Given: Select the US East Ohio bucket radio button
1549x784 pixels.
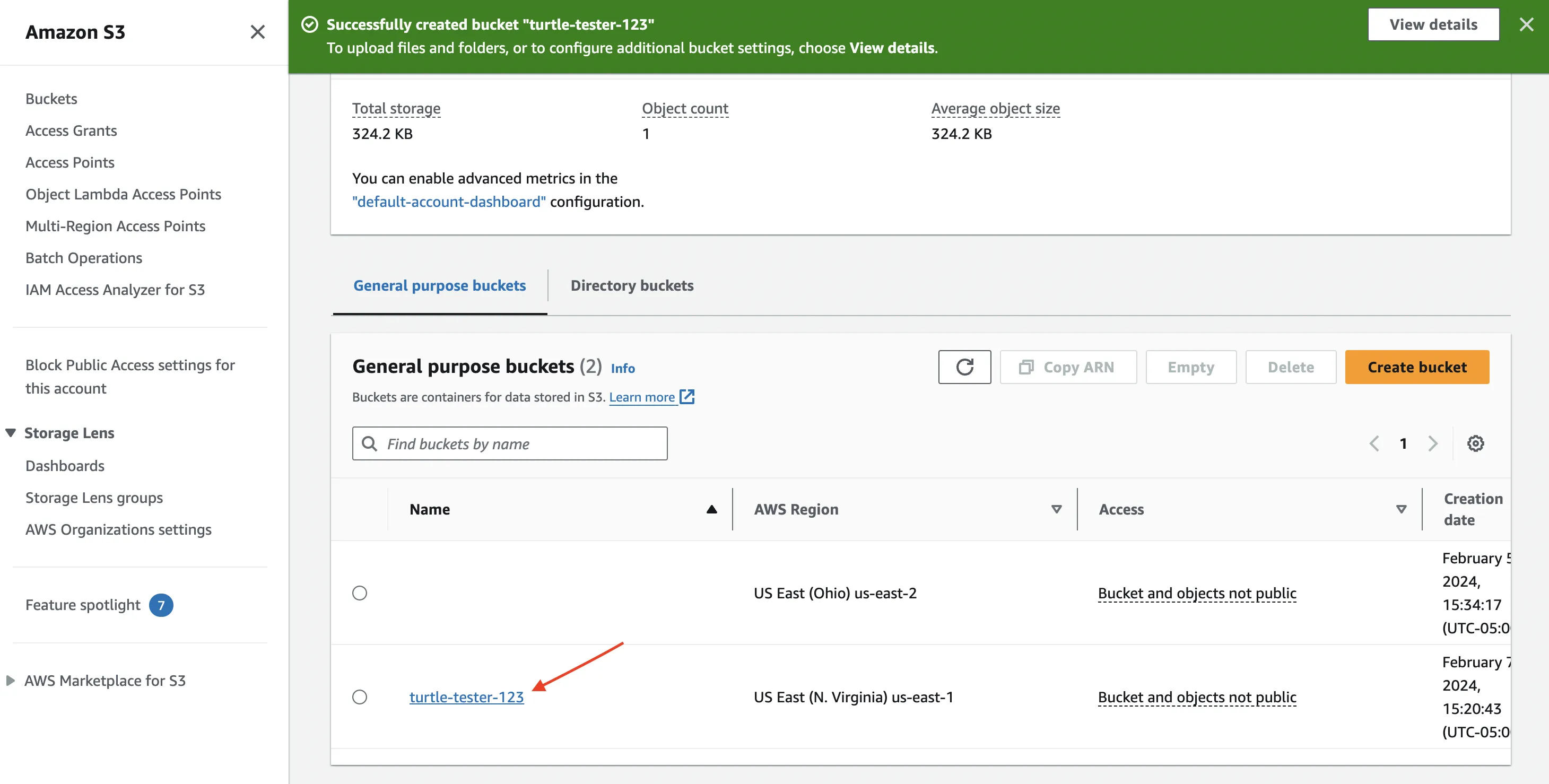Looking at the screenshot, I should pos(360,593).
